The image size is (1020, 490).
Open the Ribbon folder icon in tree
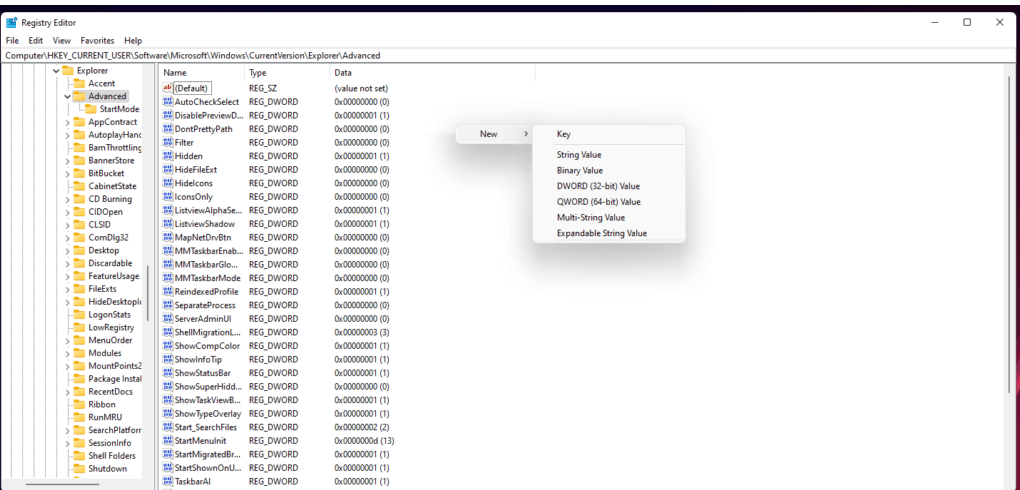[79, 404]
